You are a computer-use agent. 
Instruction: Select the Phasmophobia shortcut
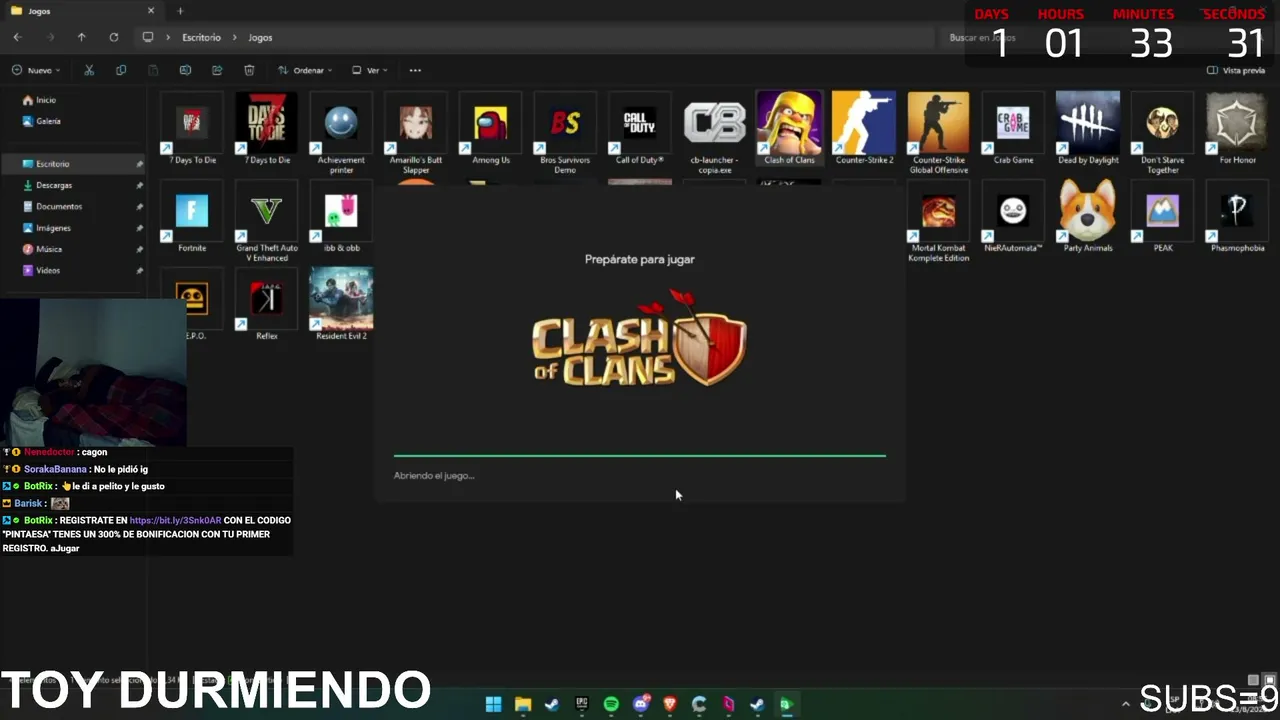point(1237,218)
